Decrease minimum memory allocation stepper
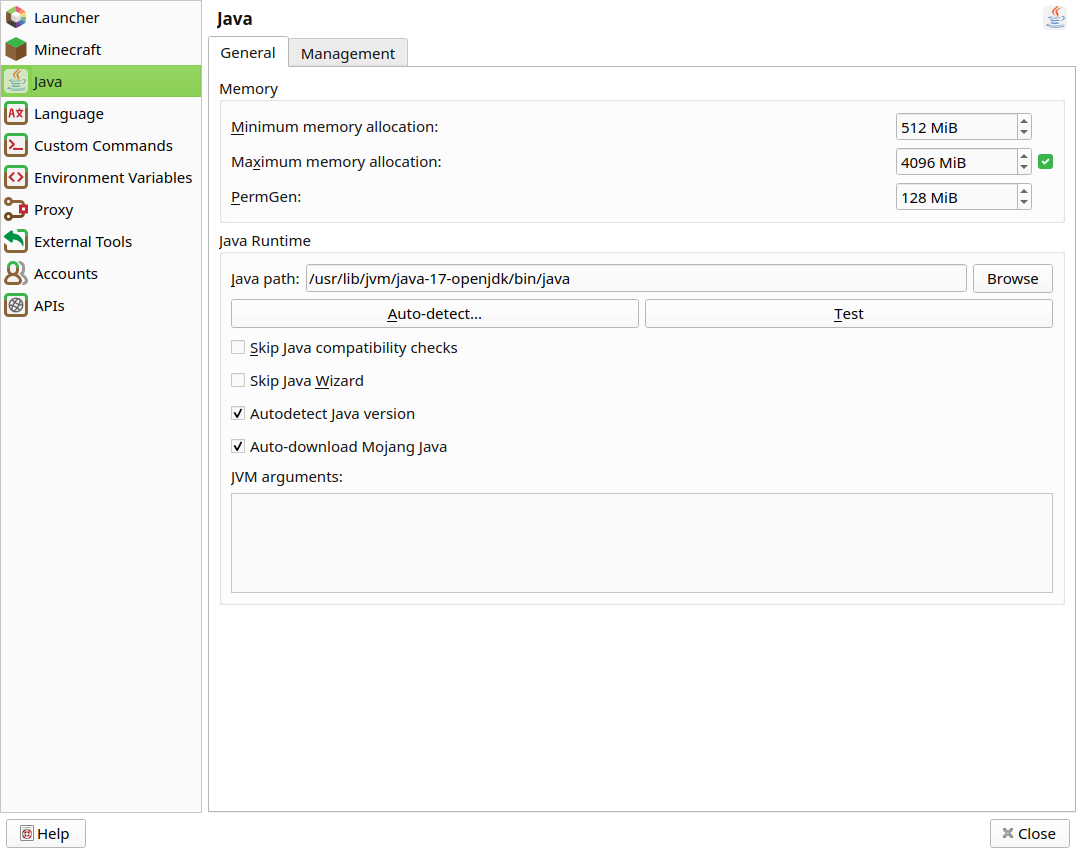Viewport: 1076px width, 854px height. [x=1023, y=132]
